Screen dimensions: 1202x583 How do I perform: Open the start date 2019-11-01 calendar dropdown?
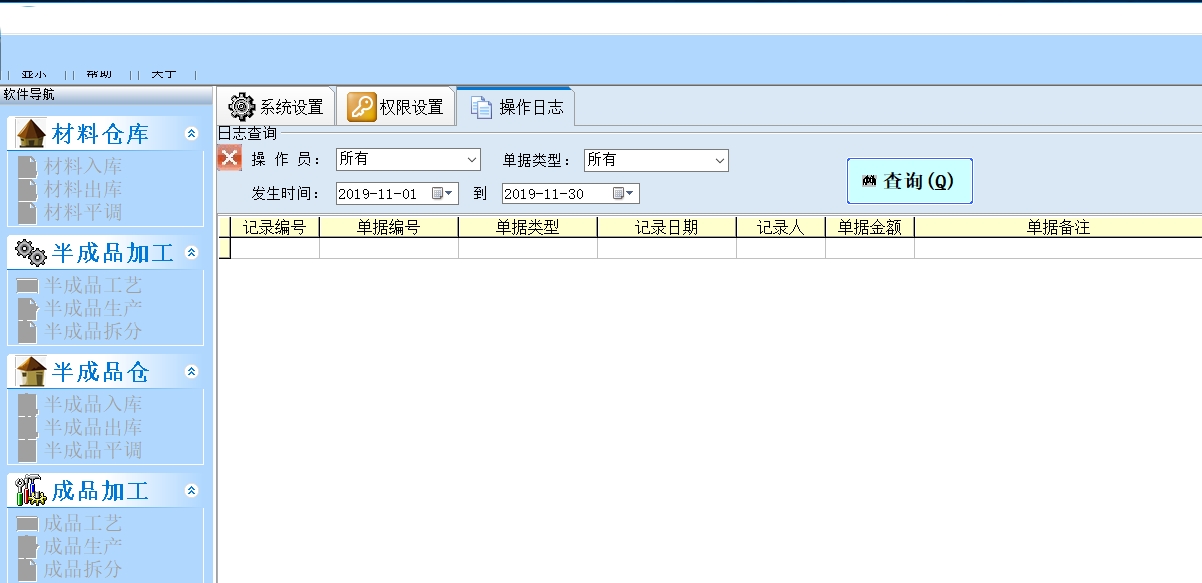[443, 193]
